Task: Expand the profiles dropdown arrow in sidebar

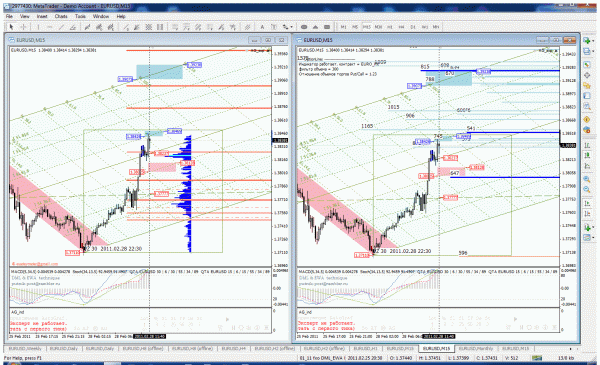Action: (x=593, y=51)
